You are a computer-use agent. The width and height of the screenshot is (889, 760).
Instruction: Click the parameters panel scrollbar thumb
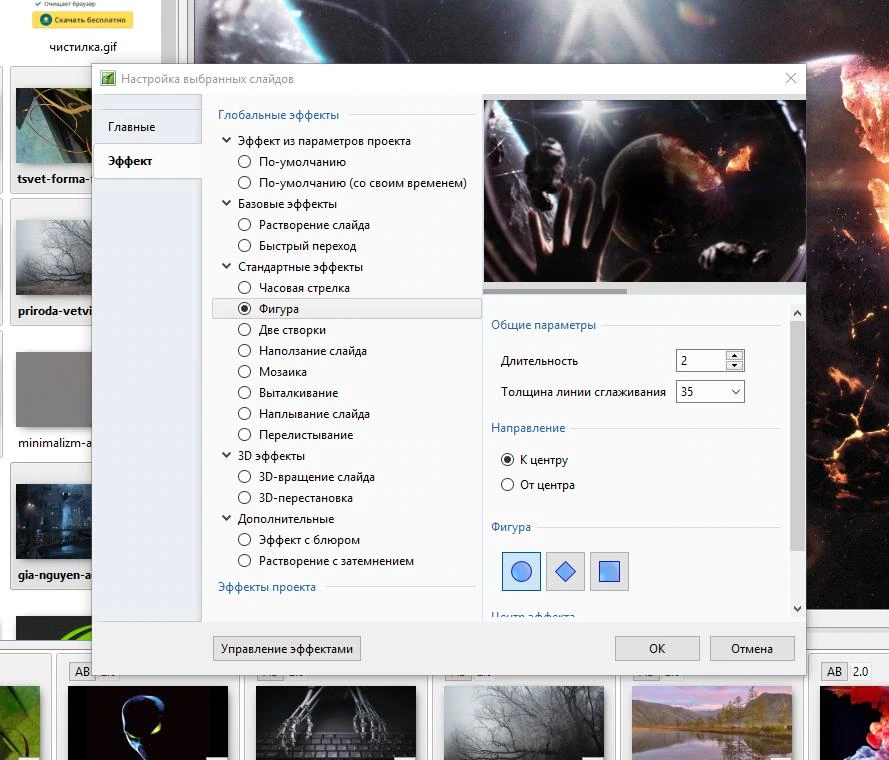click(797, 435)
